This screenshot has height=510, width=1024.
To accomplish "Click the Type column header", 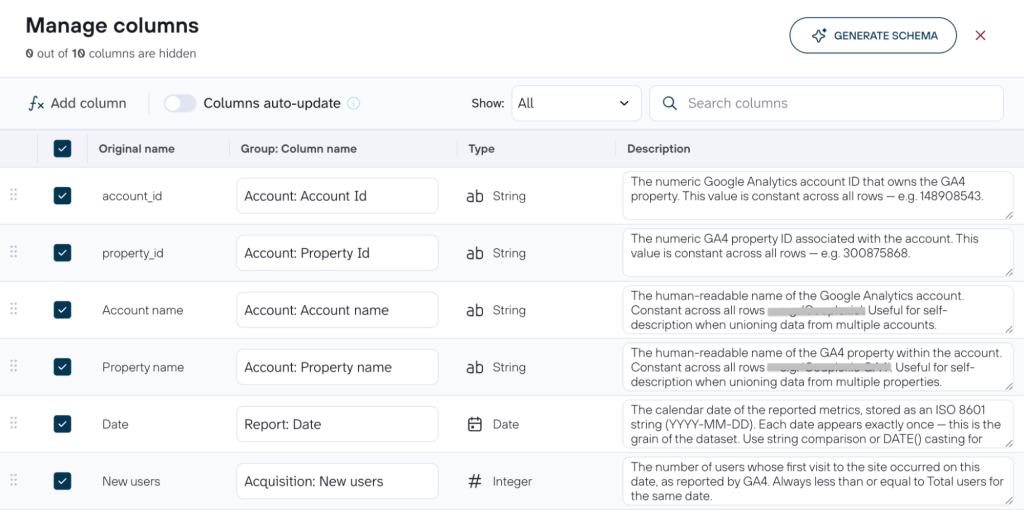I will point(481,149).
